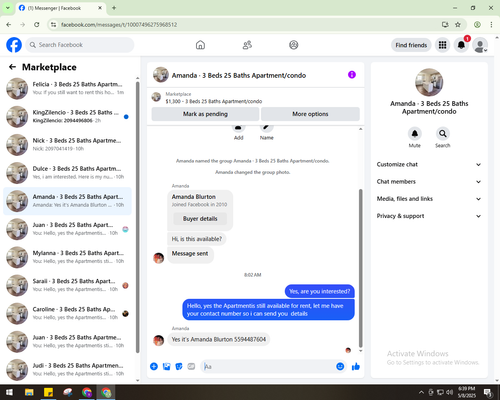Click the blue plus more-actions icon
The image size is (500, 400).
(x=154, y=367)
